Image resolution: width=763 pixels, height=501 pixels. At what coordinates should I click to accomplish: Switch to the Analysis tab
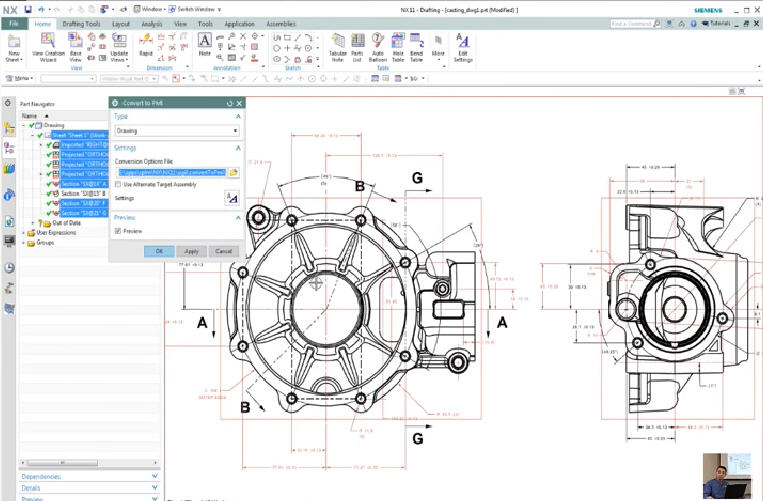click(x=152, y=23)
